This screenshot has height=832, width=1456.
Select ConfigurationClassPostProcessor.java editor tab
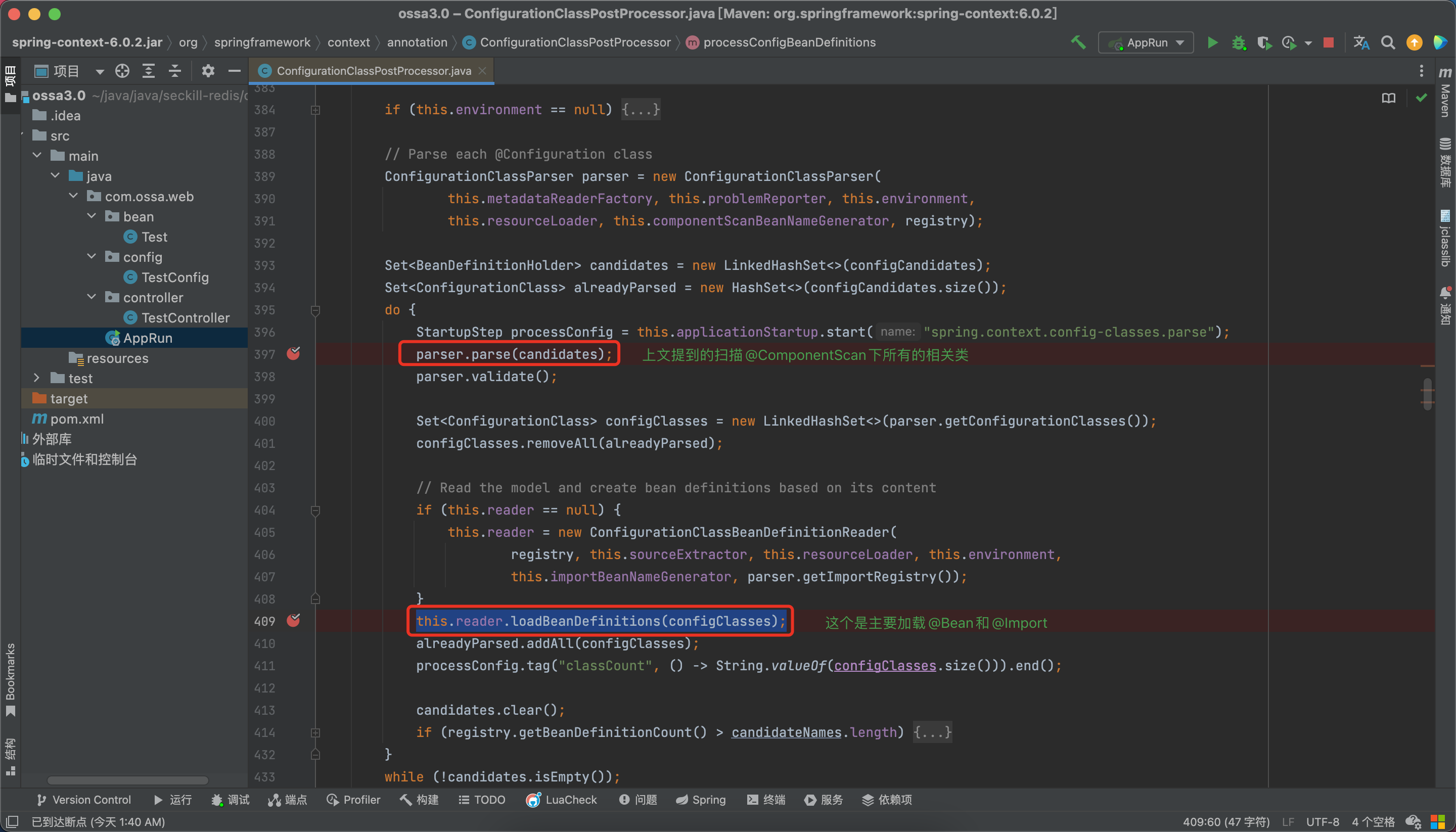coord(373,71)
